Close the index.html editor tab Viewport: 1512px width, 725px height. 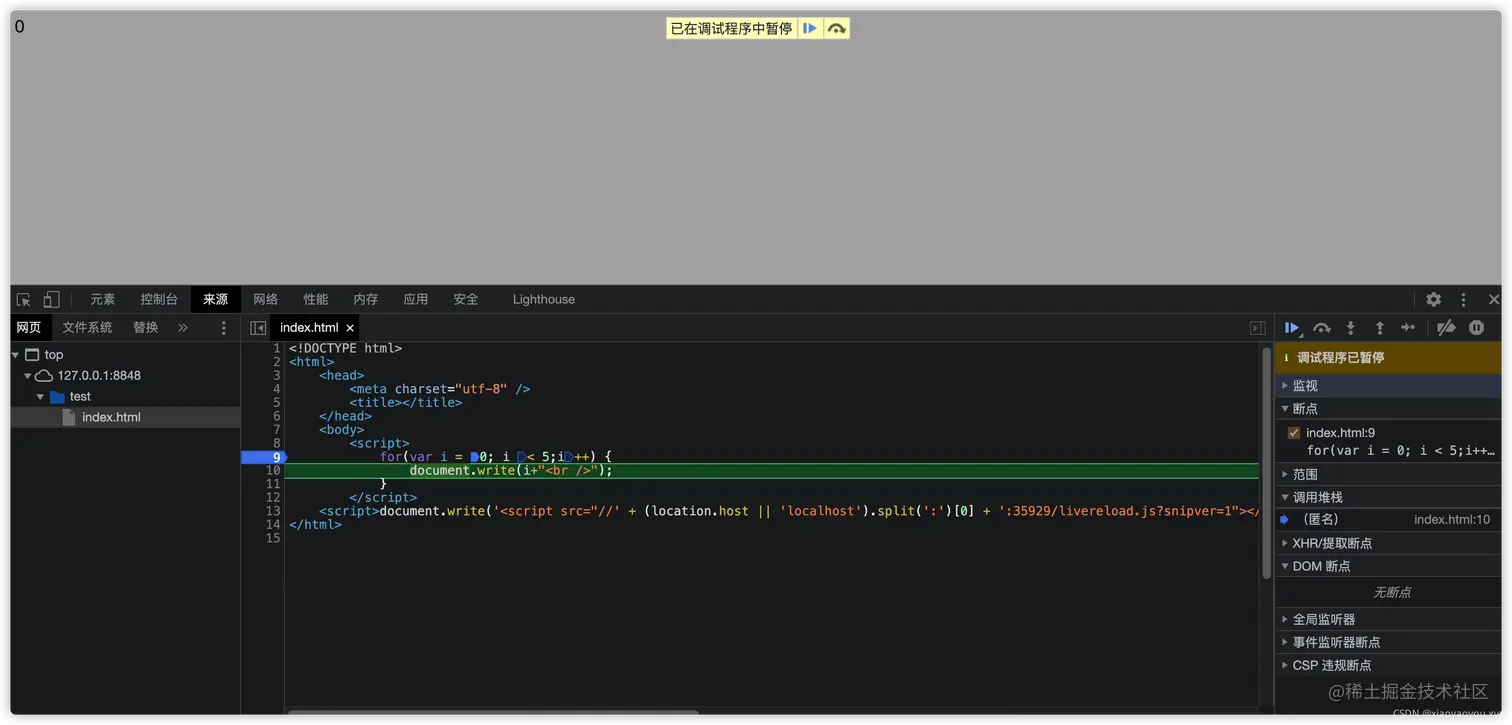click(350, 328)
